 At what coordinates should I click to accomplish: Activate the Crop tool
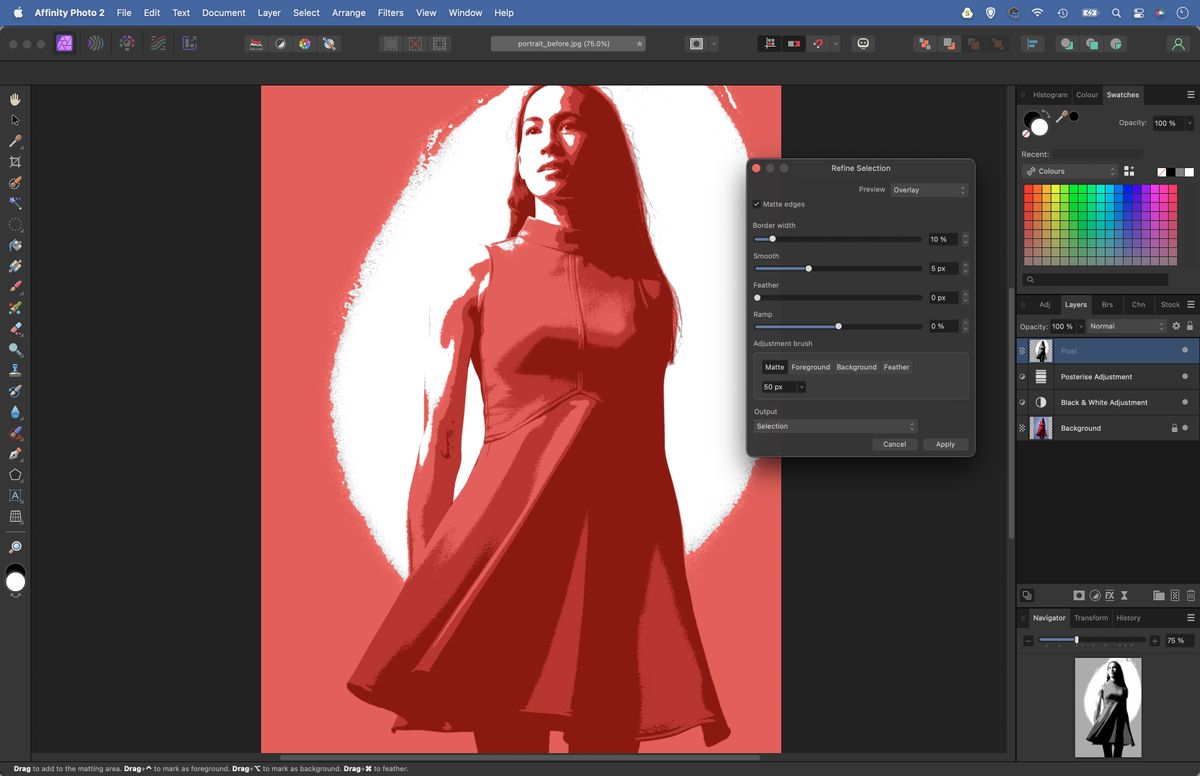click(x=14, y=161)
